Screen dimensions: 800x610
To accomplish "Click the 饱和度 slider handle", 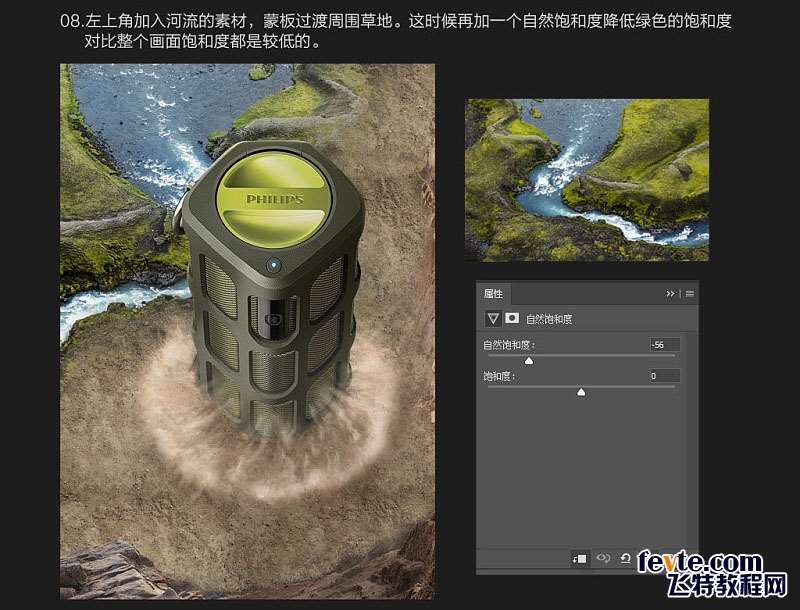I will [x=581, y=392].
